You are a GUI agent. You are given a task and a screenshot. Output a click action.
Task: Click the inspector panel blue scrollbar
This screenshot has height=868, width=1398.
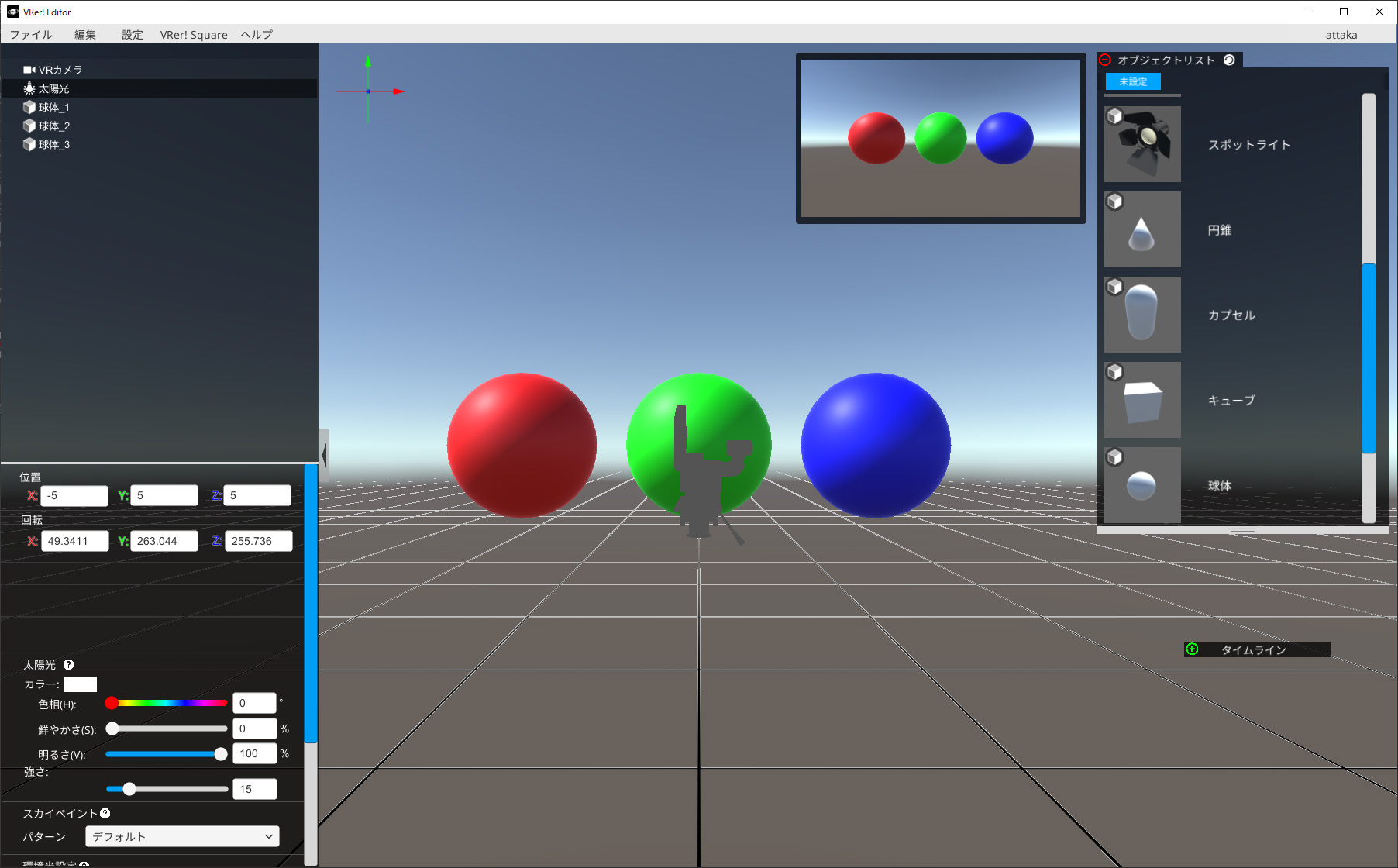pos(311,604)
